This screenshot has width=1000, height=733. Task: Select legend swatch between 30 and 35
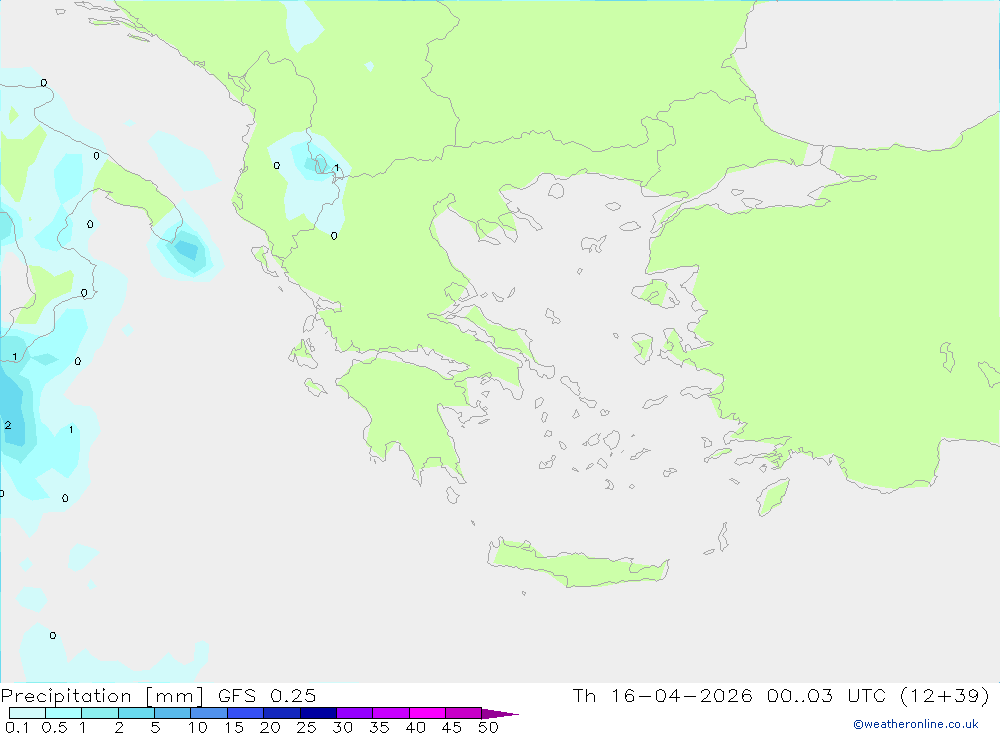pos(355,713)
